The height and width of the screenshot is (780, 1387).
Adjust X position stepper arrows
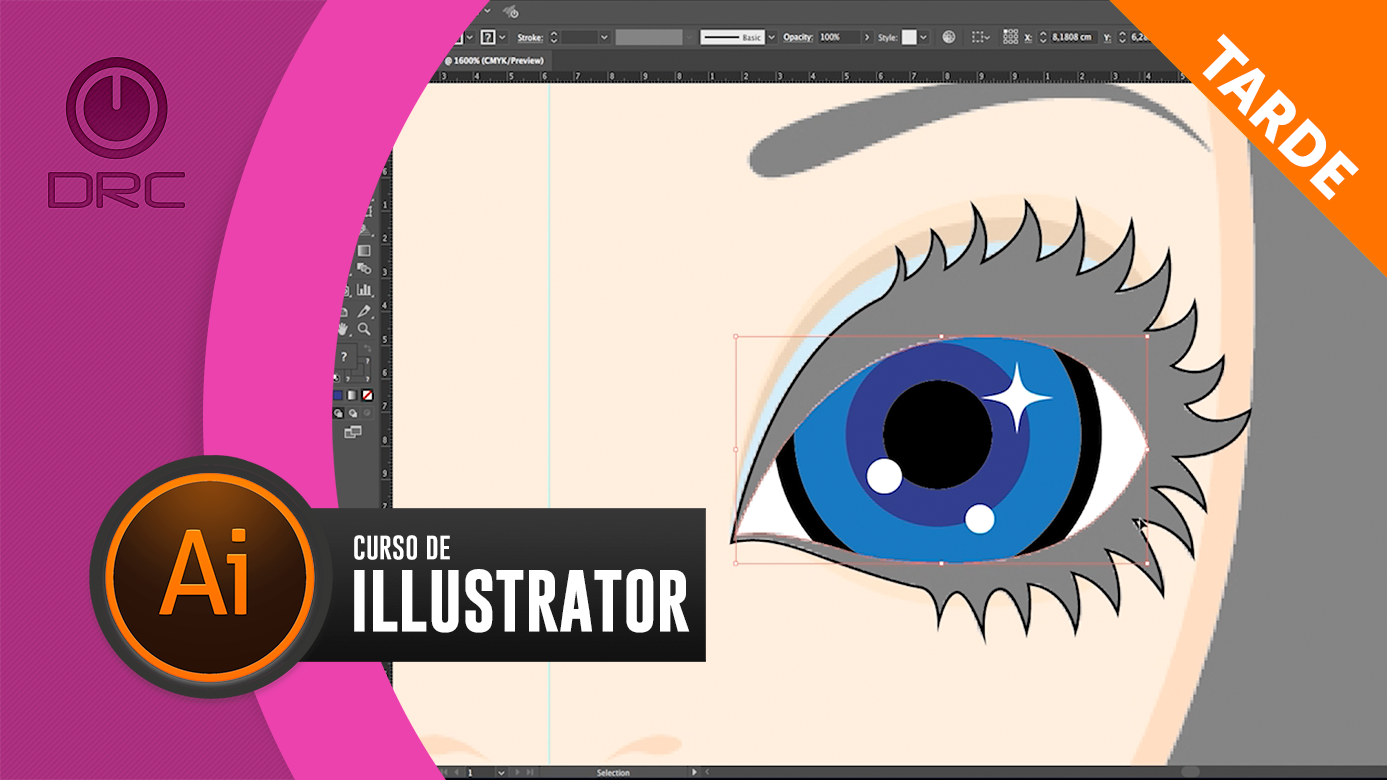[1042, 37]
